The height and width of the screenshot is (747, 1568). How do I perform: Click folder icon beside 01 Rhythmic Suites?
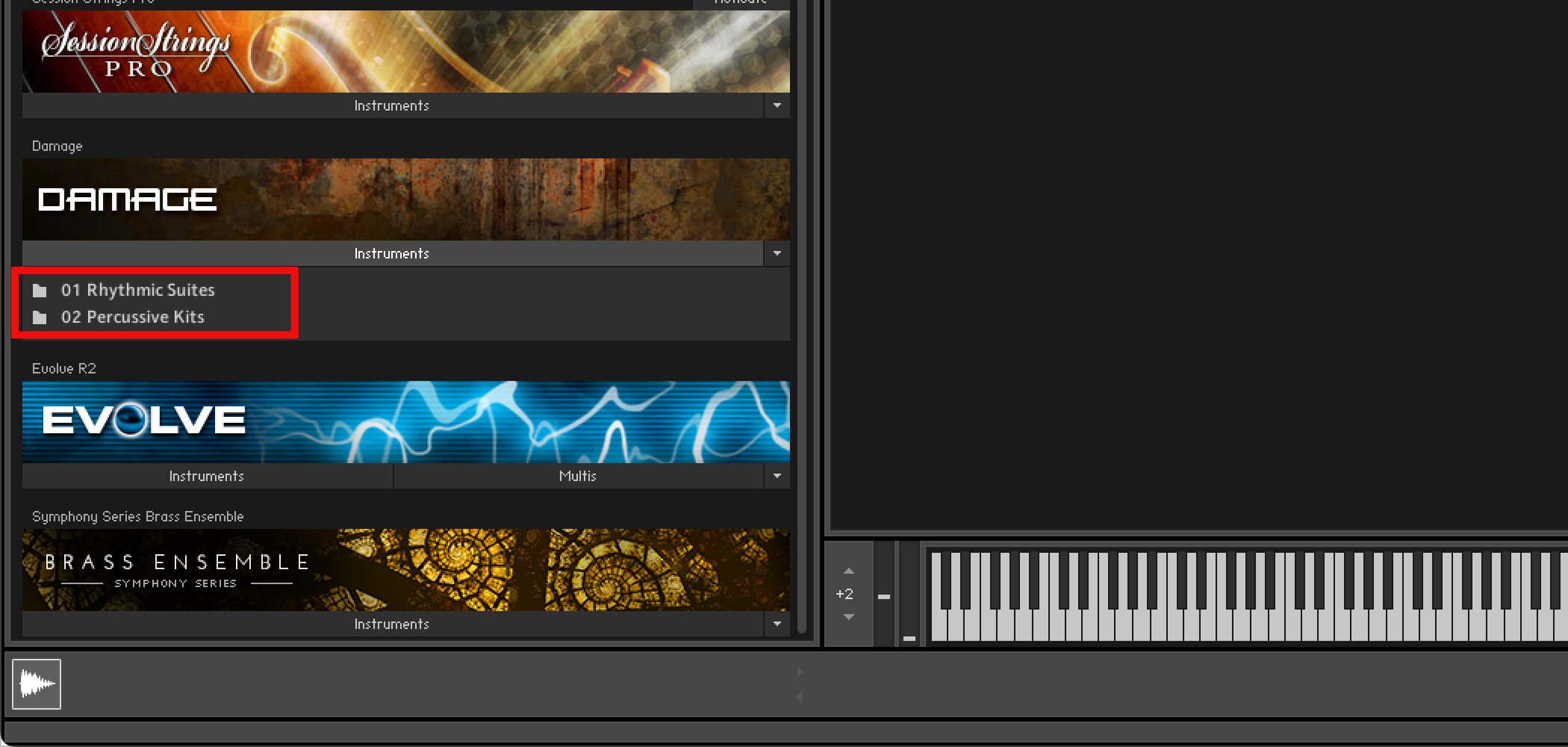pos(40,290)
